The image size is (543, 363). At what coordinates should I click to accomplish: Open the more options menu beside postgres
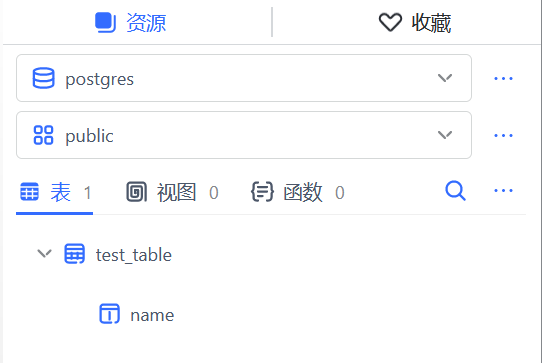(503, 79)
